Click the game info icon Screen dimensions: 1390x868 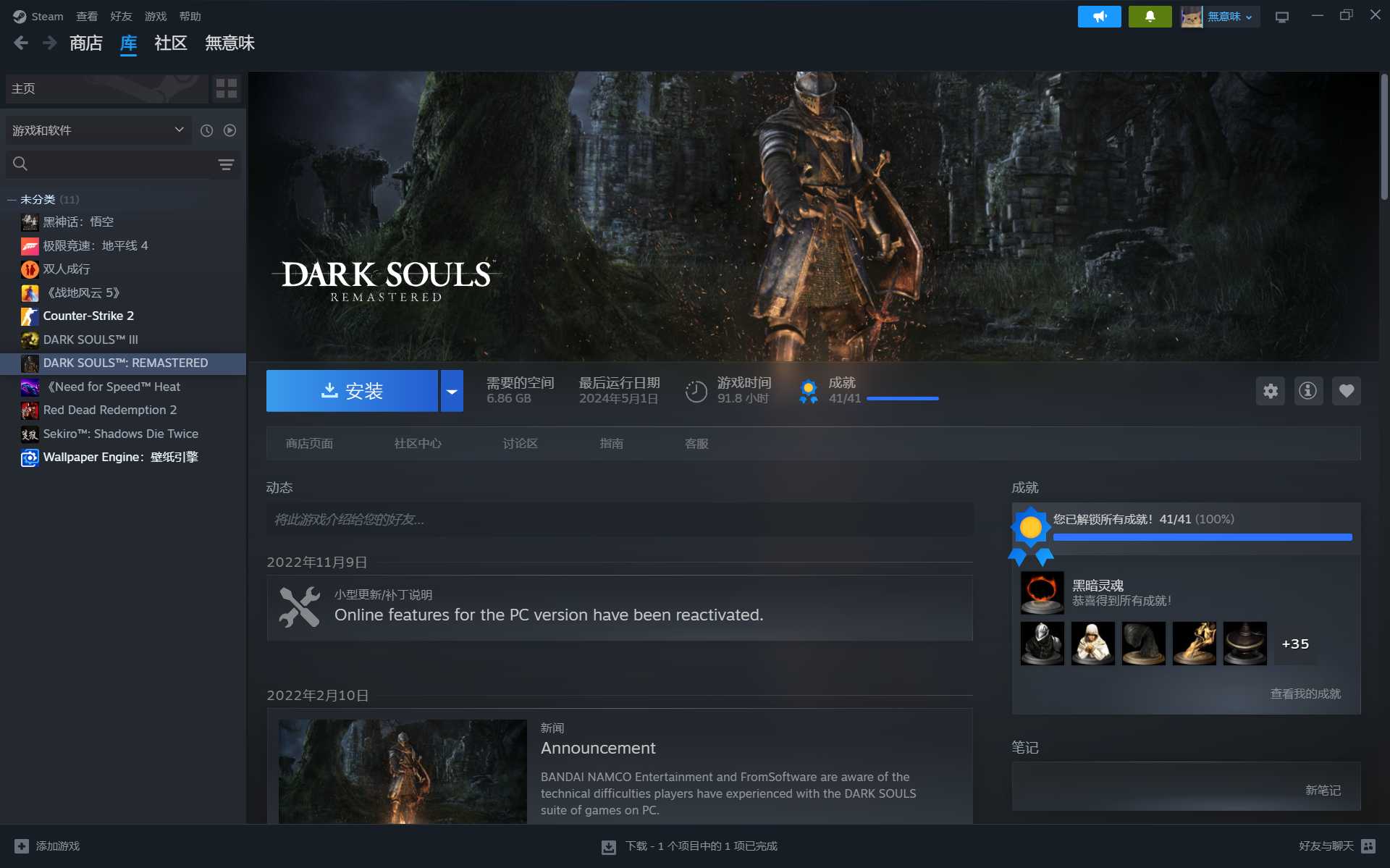click(x=1307, y=391)
